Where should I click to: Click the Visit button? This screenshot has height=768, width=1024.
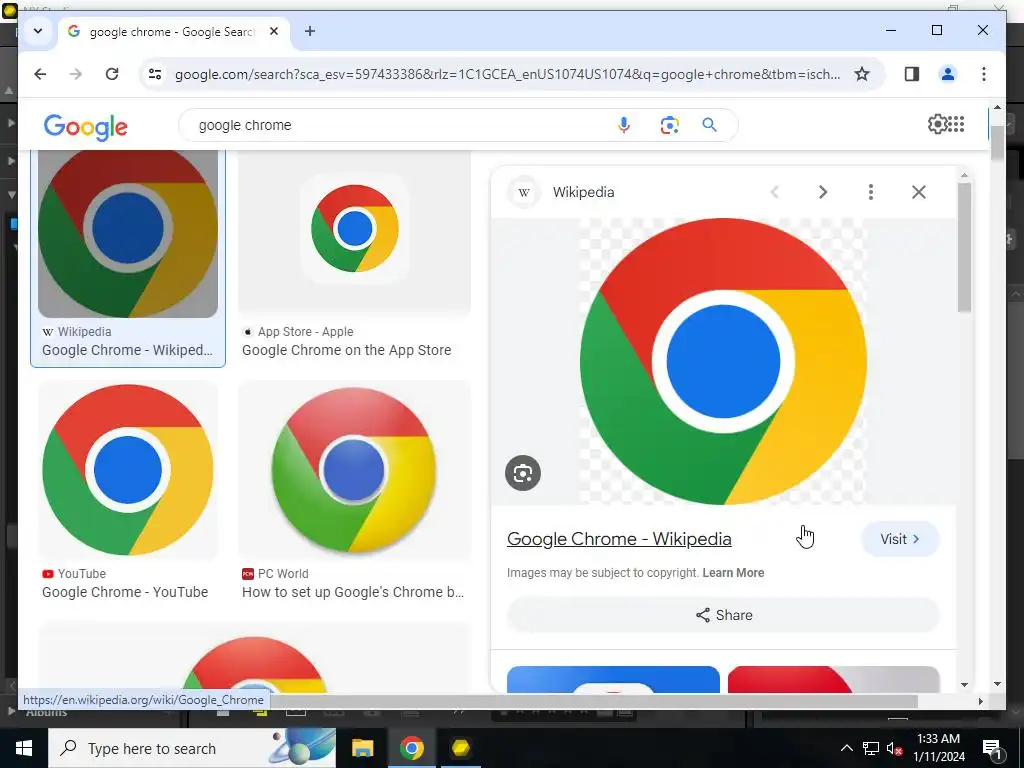[900, 539]
